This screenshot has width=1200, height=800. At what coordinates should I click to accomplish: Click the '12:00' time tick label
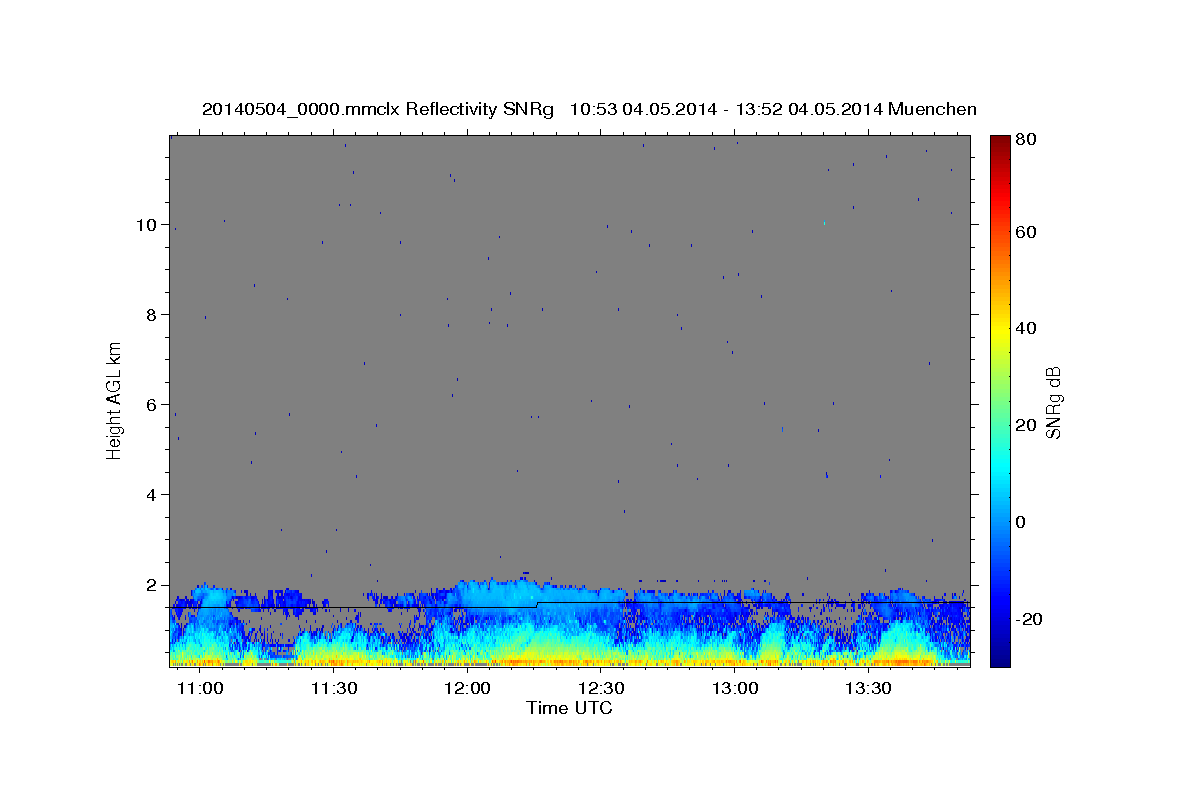[467, 689]
